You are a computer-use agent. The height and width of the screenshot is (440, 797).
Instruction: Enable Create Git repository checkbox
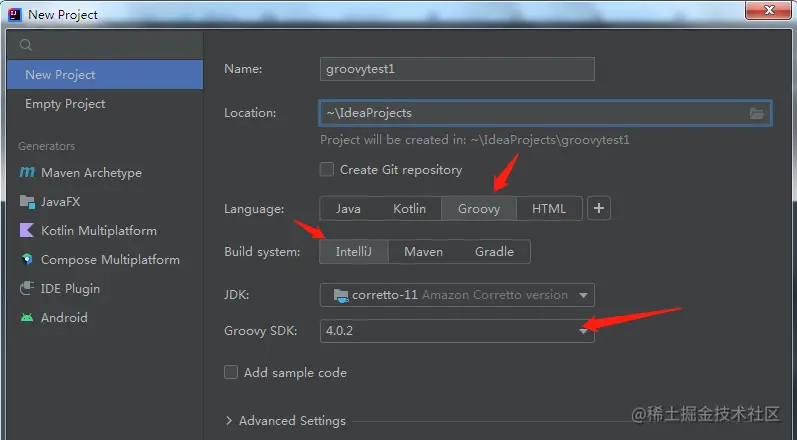327,169
